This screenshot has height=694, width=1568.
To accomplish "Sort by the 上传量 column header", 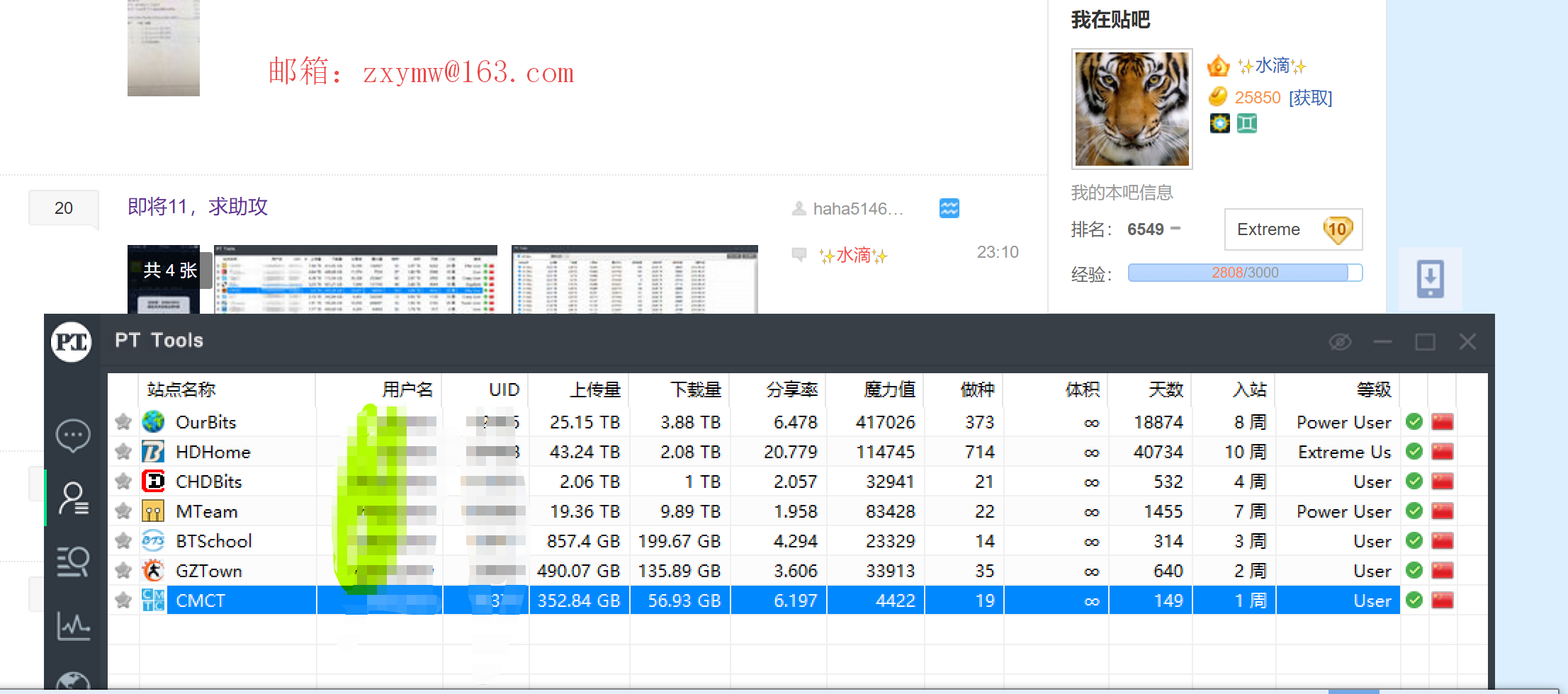I will point(579,389).
